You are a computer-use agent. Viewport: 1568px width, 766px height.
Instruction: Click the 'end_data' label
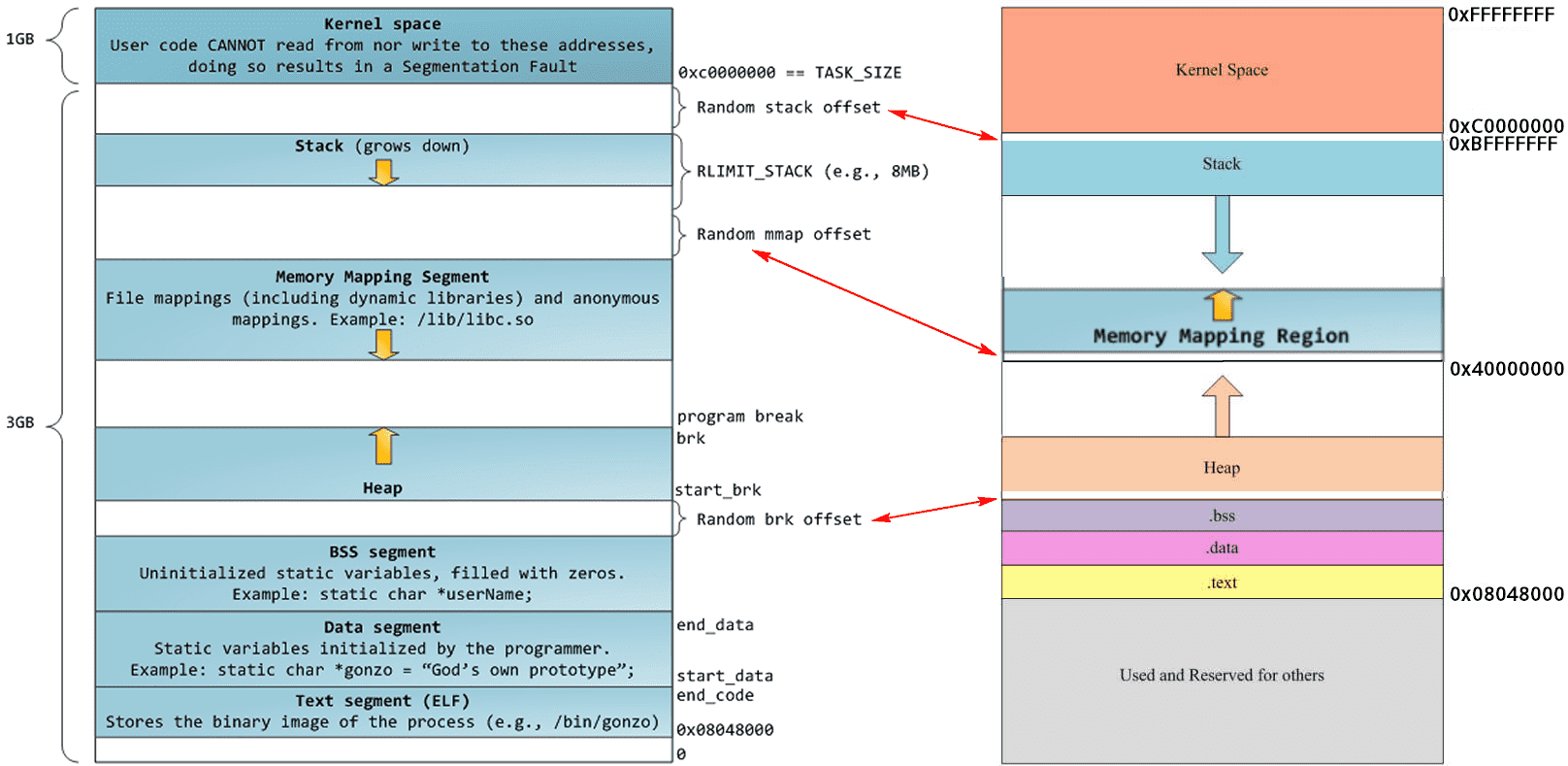tap(715, 625)
